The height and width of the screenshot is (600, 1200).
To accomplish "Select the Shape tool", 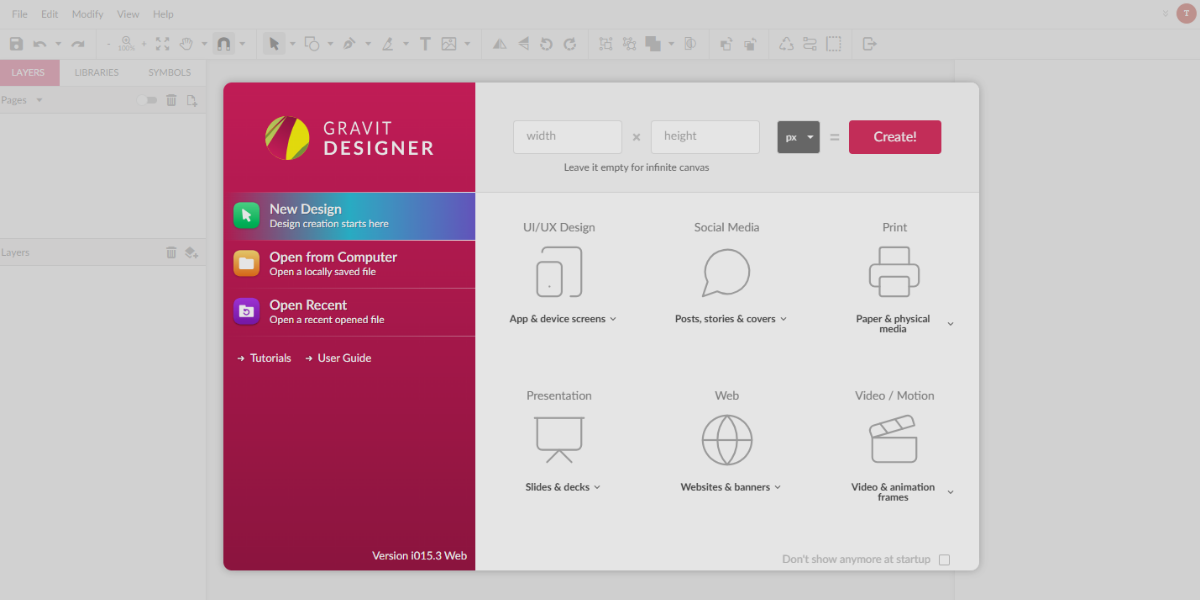I will (310, 44).
